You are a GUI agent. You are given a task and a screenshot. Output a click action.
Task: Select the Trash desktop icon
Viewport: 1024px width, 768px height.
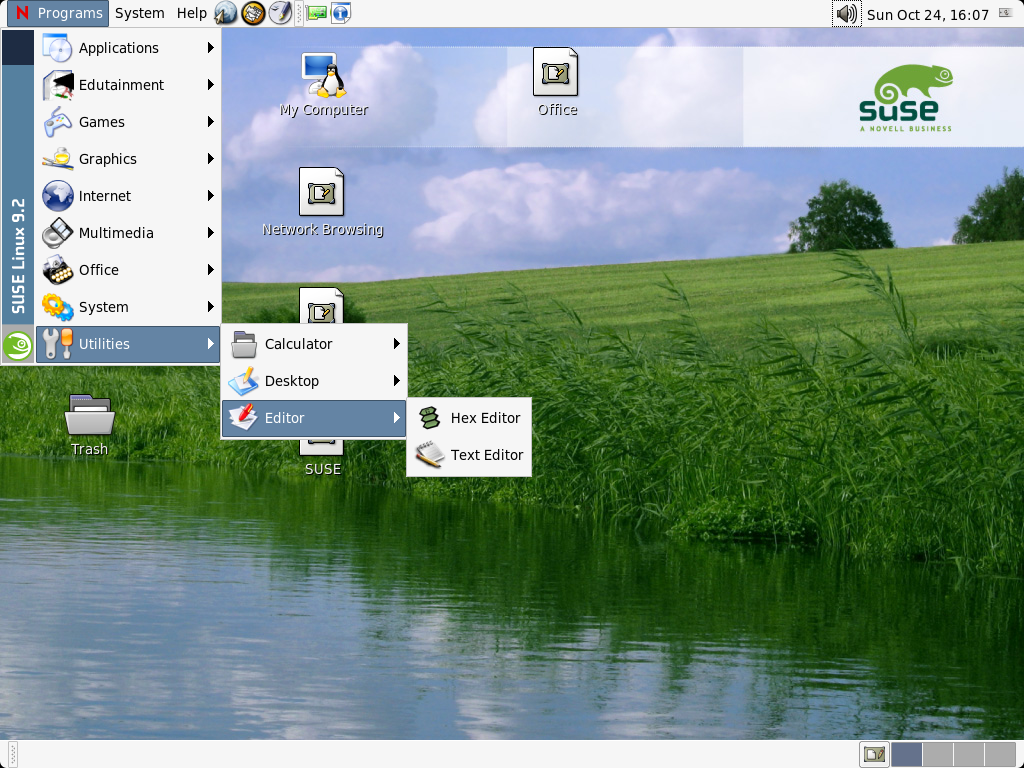click(89, 424)
